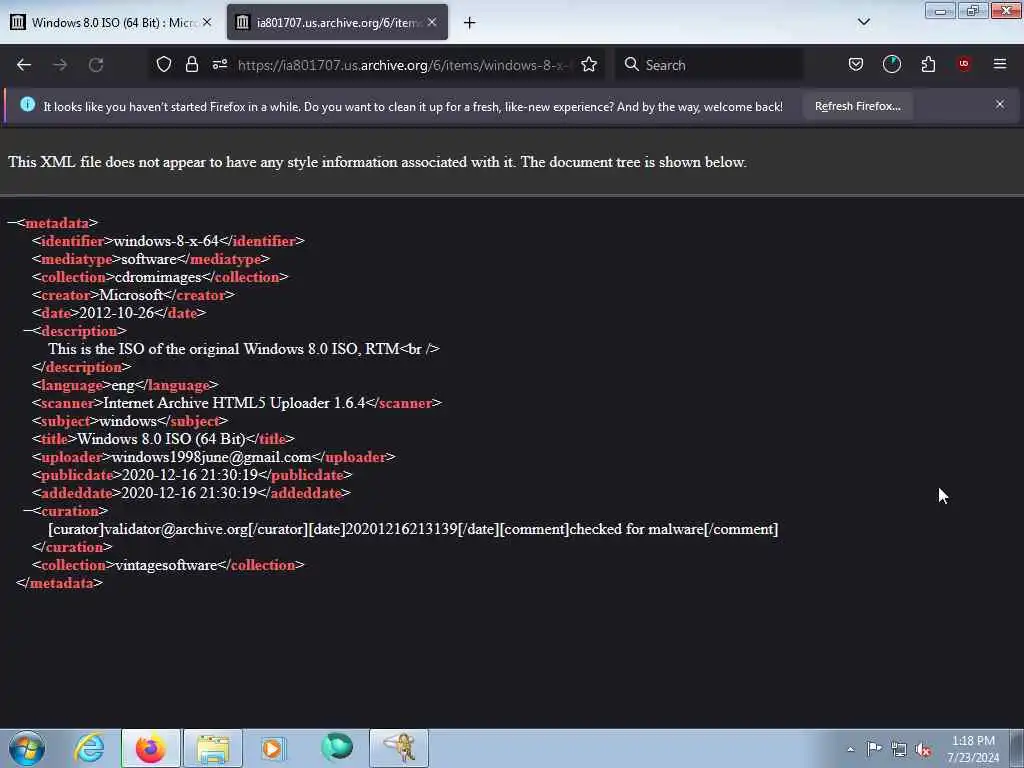The height and width of the screenshot is (768, 1024).
Task: Launch Internet Explorer from taskbar
Action: point(89,748)
